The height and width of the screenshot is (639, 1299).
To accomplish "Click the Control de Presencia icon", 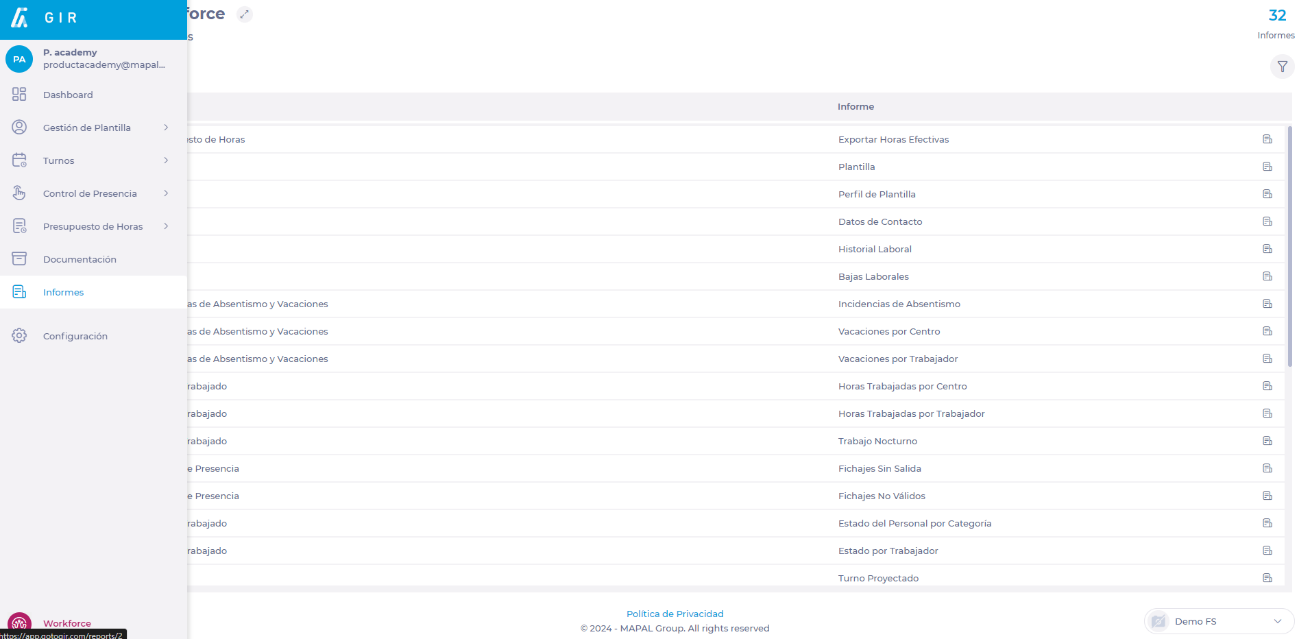I will click(19, 194).
